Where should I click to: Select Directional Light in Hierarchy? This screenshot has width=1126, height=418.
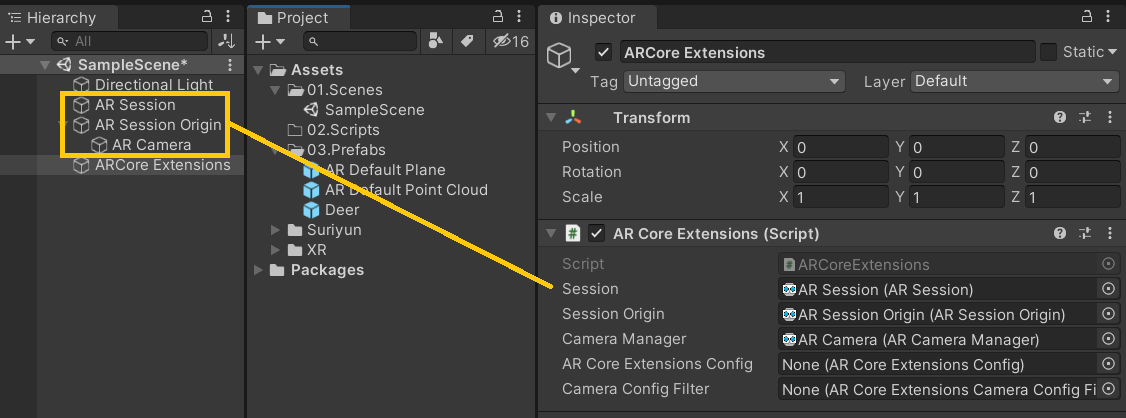[154, 85]
